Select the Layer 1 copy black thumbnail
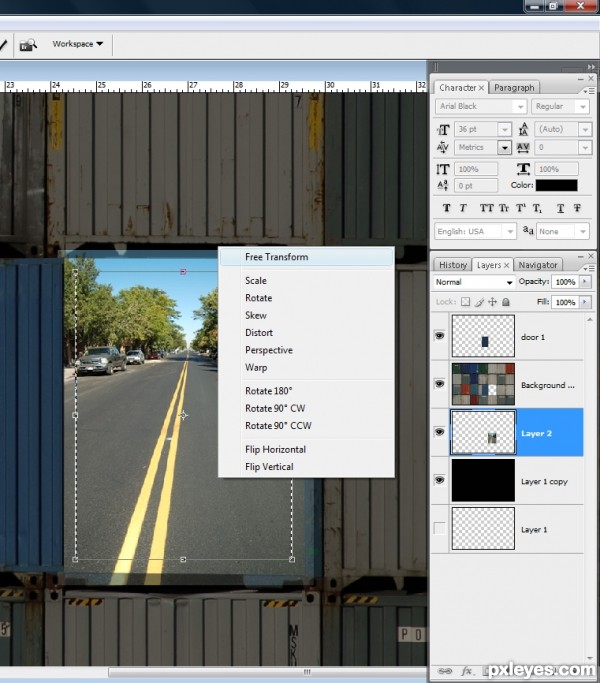Viewport: 600px width, 683px height. (483, 480)
